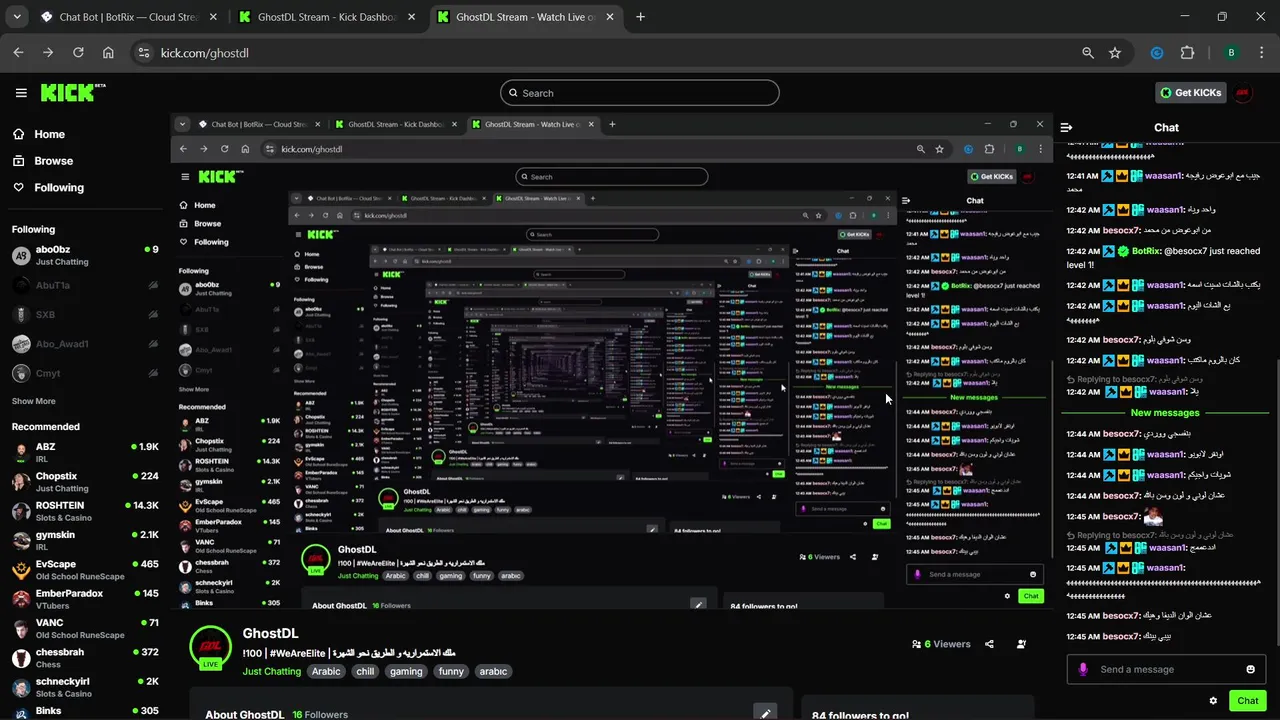Open the Chrome profile avatar B
The width and height of the screenshot is (1280, 720).
tap(1231, 53)
